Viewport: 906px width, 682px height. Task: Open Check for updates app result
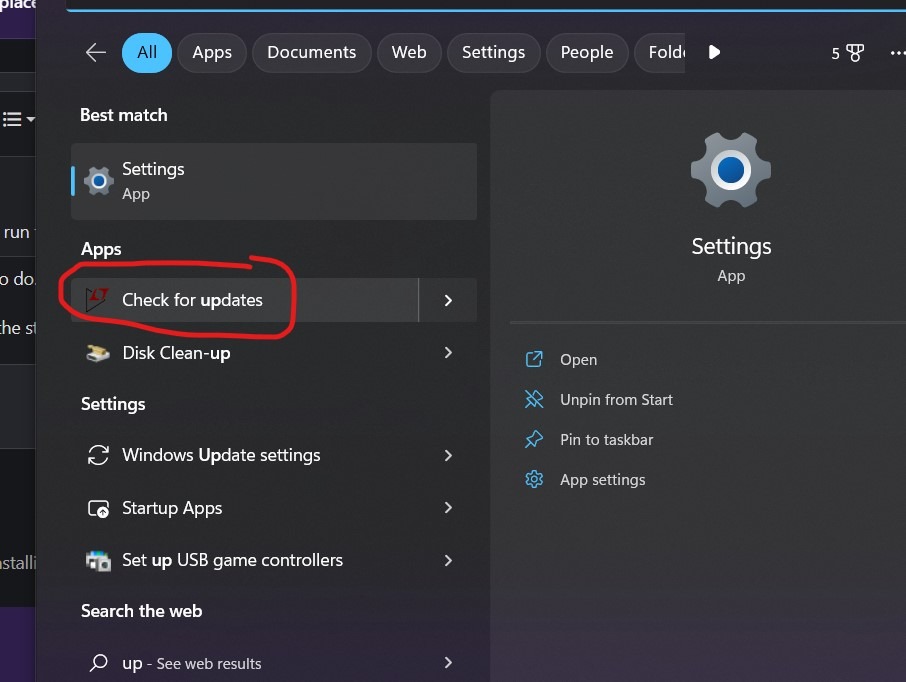(x=244, y=300)
